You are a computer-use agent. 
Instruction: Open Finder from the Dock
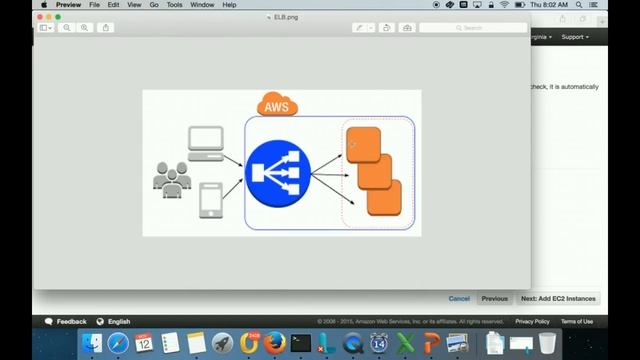[x=92, y=343]
